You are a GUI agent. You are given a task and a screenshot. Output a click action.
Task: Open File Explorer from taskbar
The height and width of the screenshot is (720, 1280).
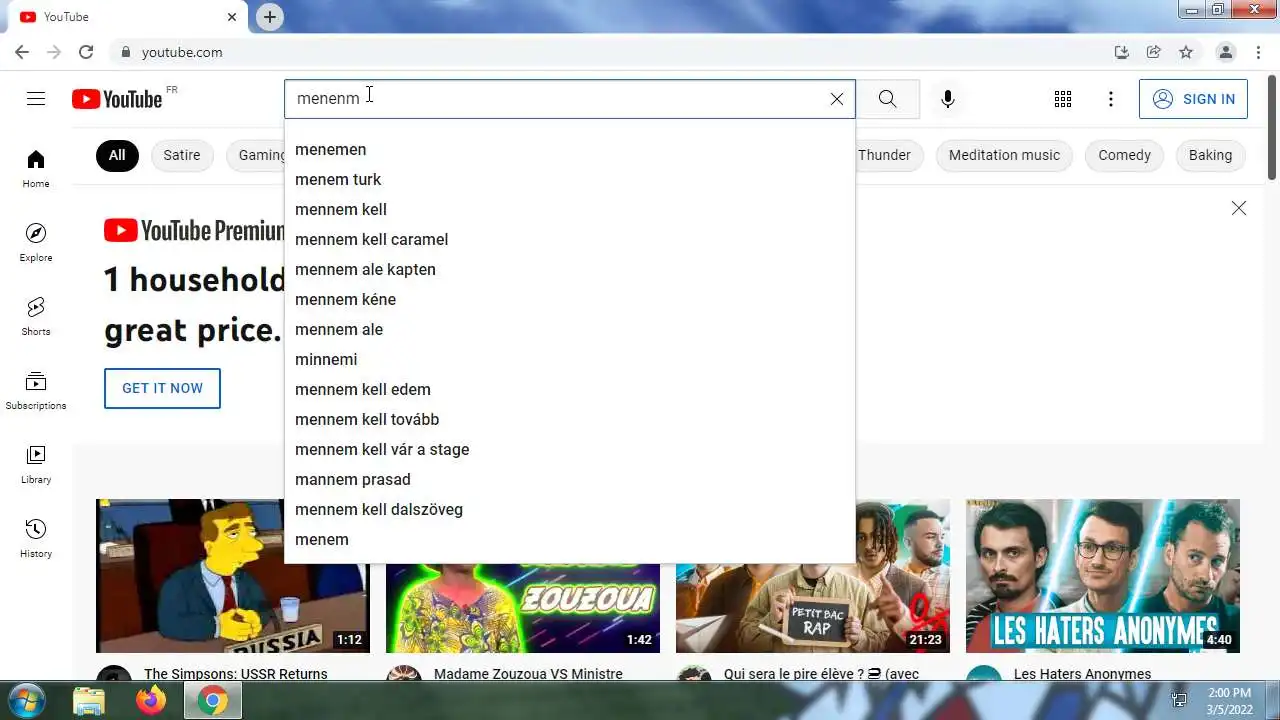89,701
